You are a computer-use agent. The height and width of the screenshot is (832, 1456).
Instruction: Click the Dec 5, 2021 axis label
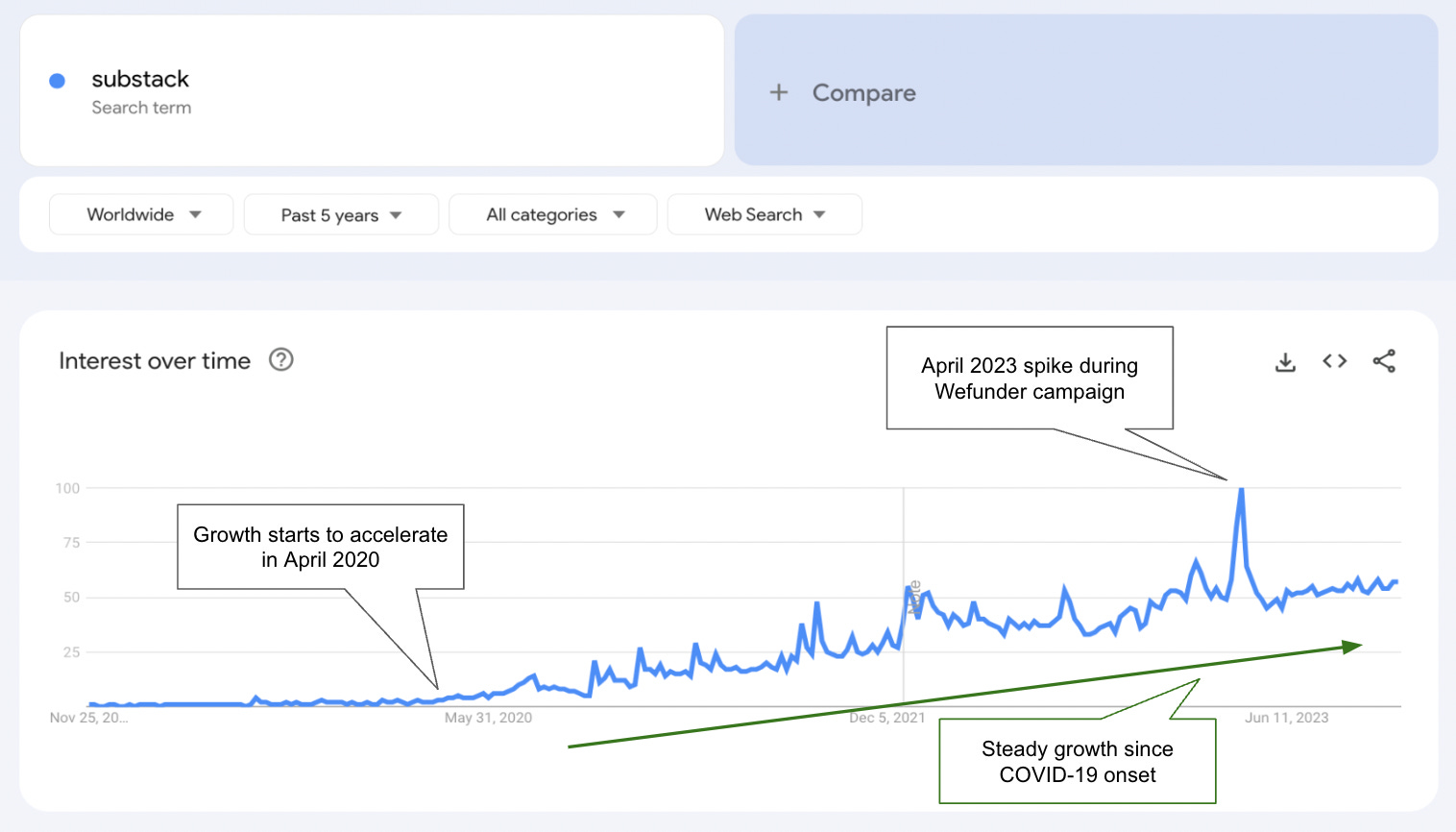[x=887, y=717]
